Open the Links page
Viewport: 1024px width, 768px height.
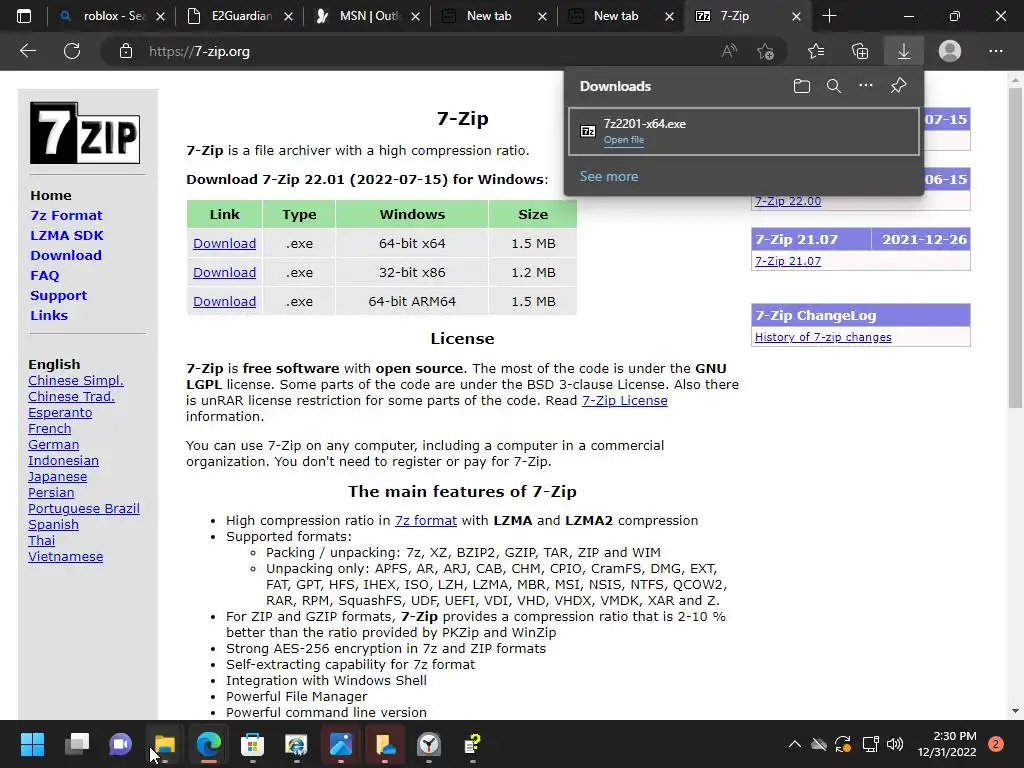tap(49, 315)
